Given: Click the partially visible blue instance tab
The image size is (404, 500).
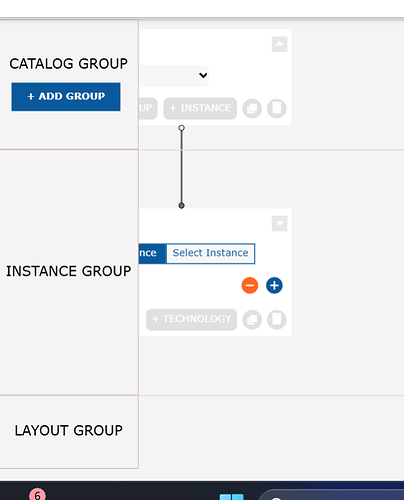Looking at the screenshot, I should pos(152,253).
